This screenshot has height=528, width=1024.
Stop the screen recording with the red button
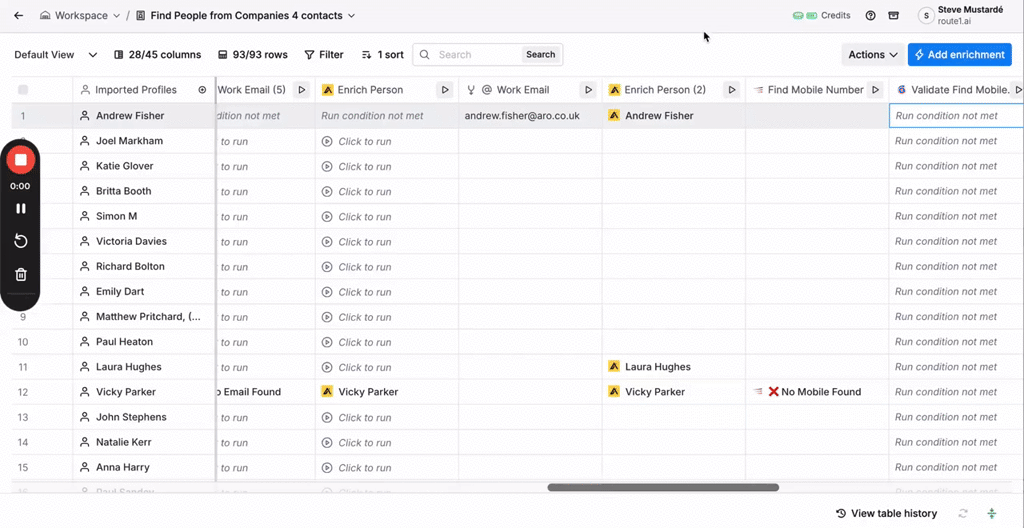(21, 160)
